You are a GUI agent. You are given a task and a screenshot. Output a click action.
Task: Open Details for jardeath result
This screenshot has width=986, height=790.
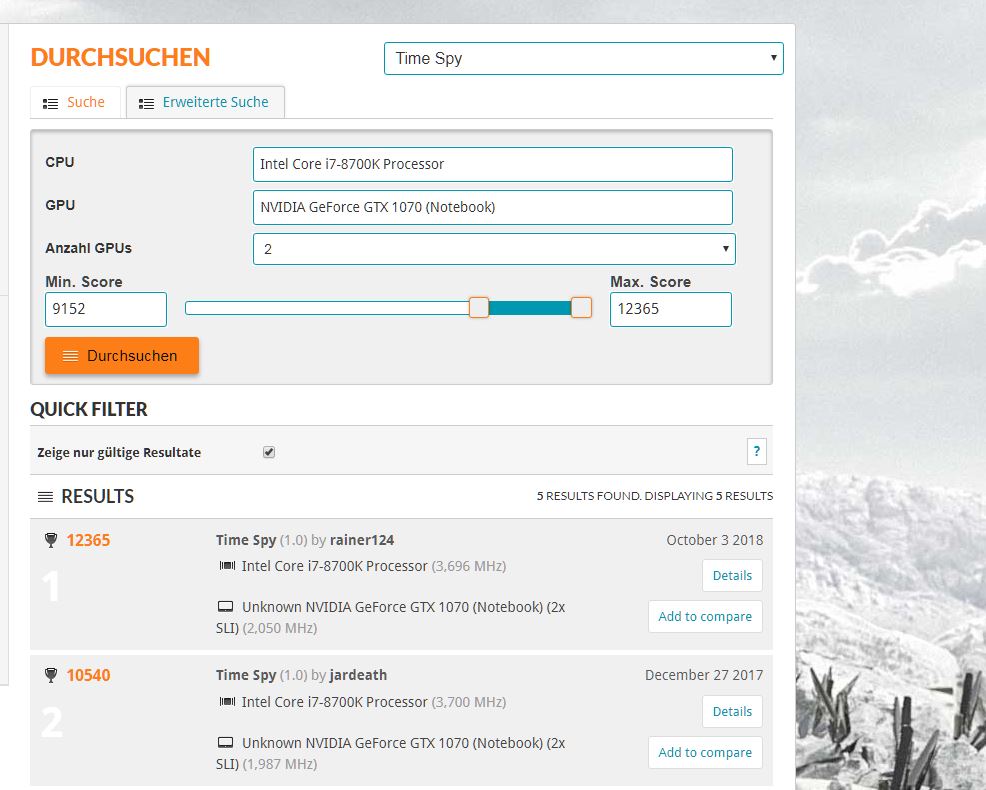pos(732,711)
